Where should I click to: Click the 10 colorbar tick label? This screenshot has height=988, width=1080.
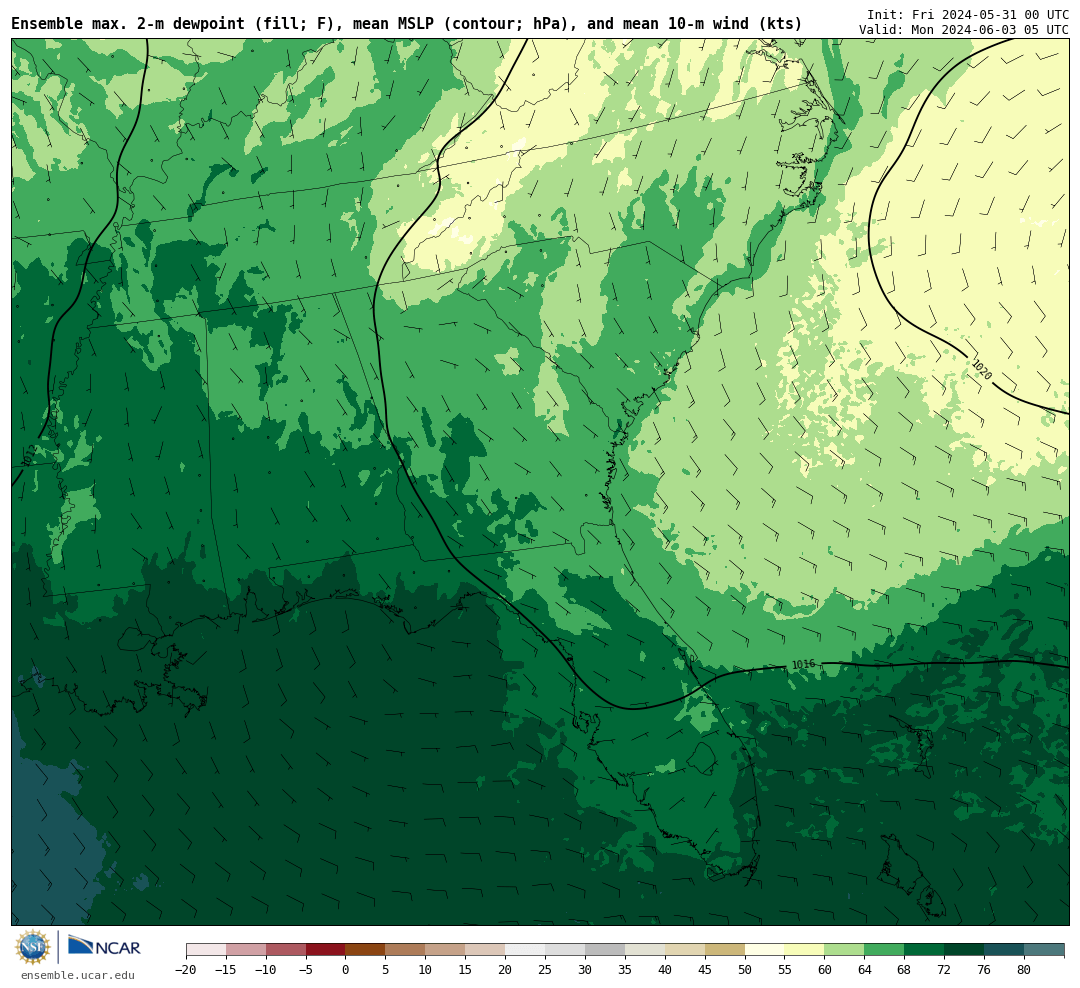point(426,970)
